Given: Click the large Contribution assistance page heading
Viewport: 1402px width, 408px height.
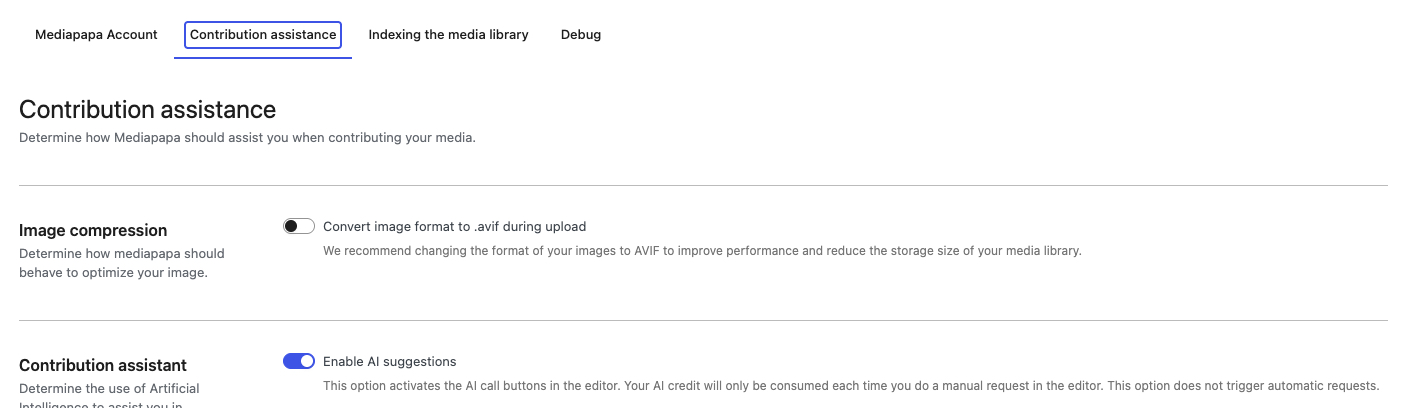Looking at the screenshot, I should [x=147, y=109].
